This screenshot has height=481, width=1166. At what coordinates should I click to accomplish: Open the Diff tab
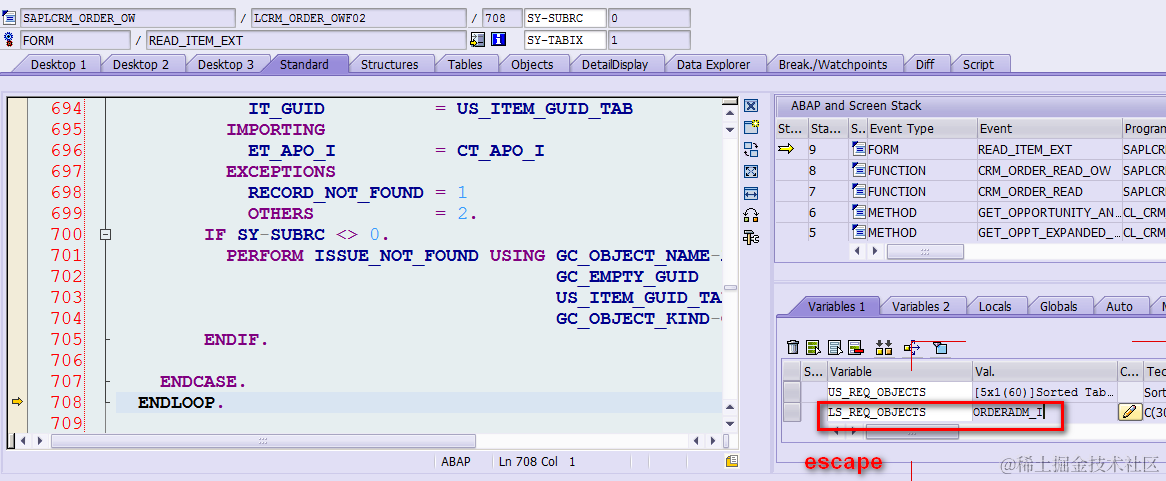click(925, 65)
